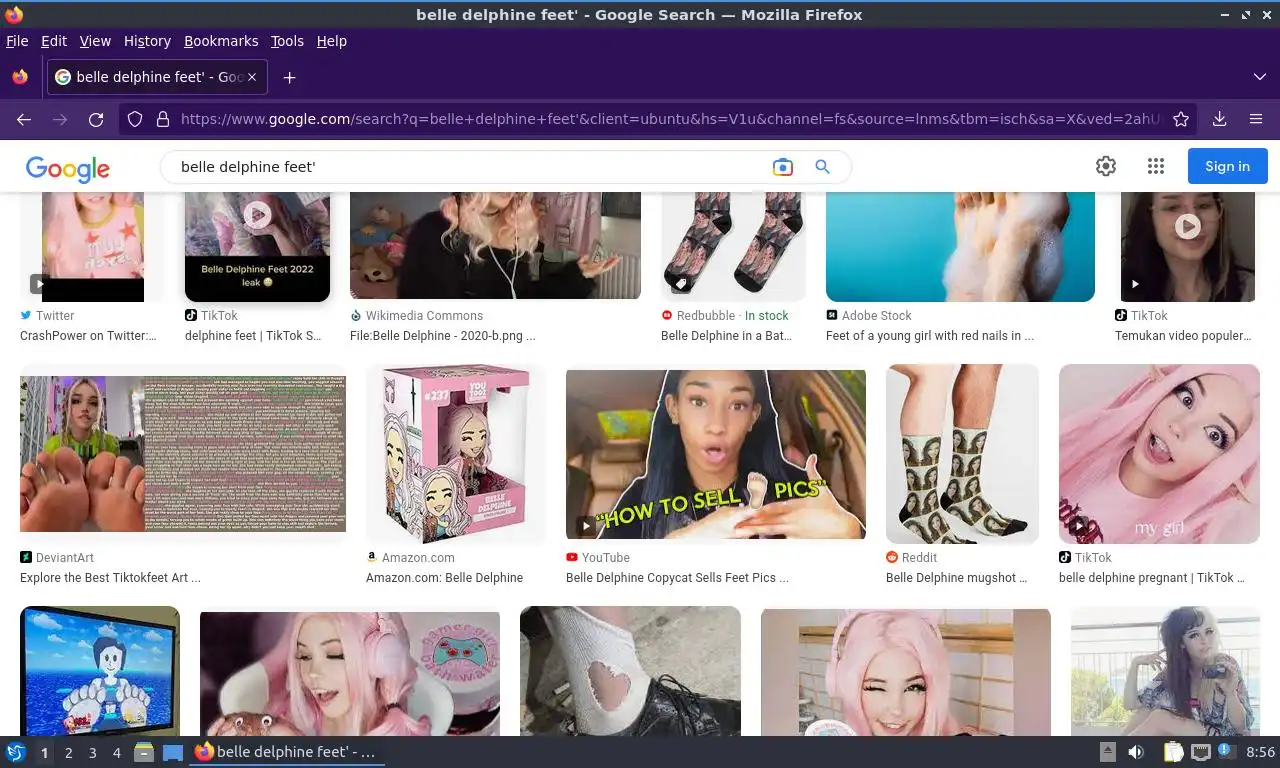1280x768 pixels.
Task: Click the forward navigation arrow
Action: tap(60, 119)
